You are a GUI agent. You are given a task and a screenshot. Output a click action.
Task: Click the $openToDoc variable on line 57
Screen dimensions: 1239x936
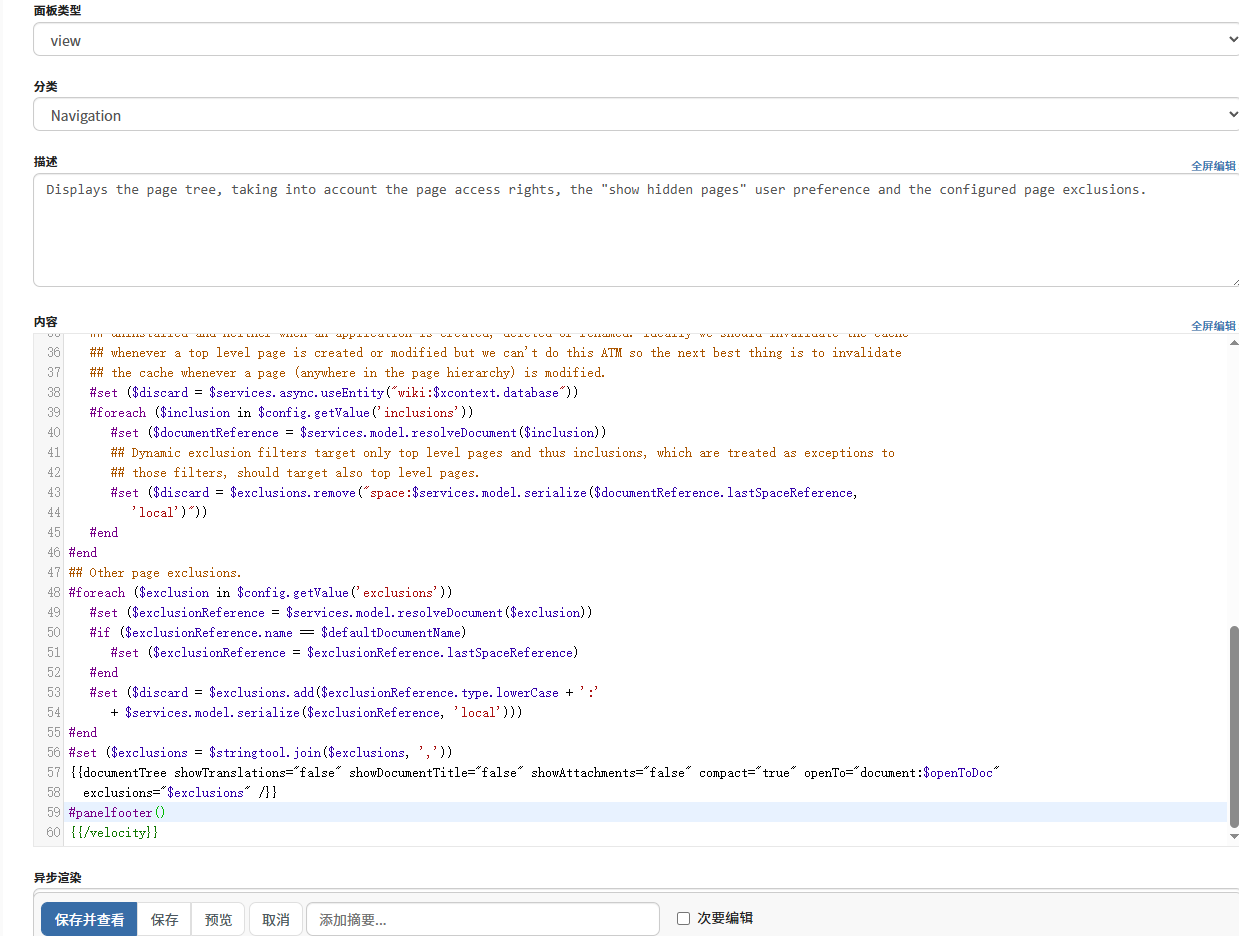click(956, 772)
